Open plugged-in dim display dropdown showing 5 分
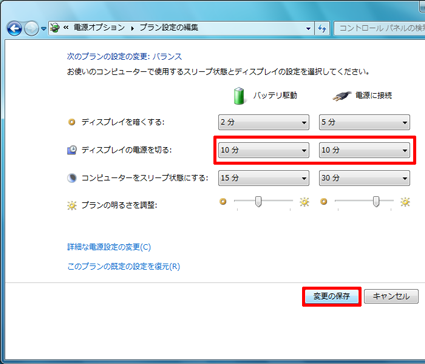Viewport: 425px width, 364px height. (364, 122)
